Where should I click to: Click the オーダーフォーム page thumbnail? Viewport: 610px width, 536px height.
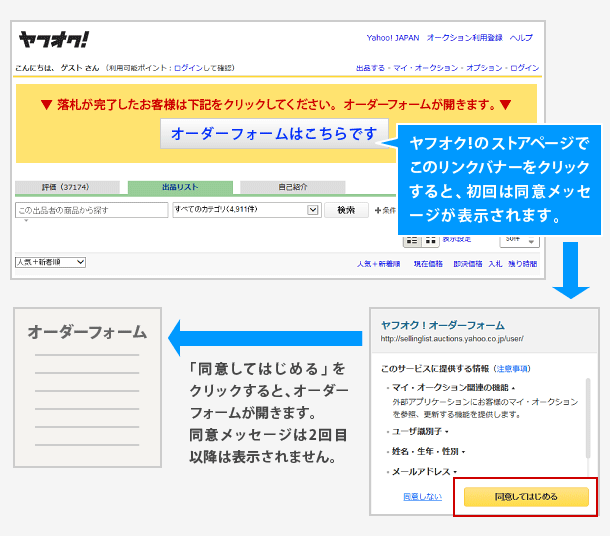point(88,387)
